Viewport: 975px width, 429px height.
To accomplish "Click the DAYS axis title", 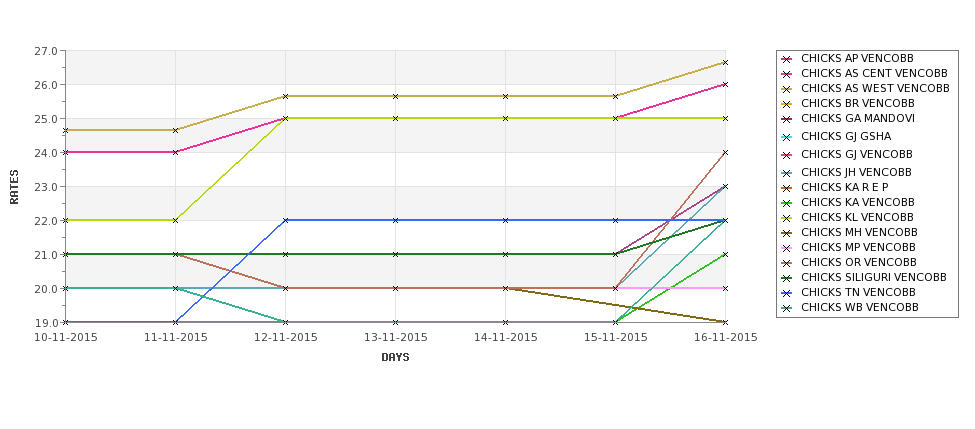I will [x=395, y=358].
